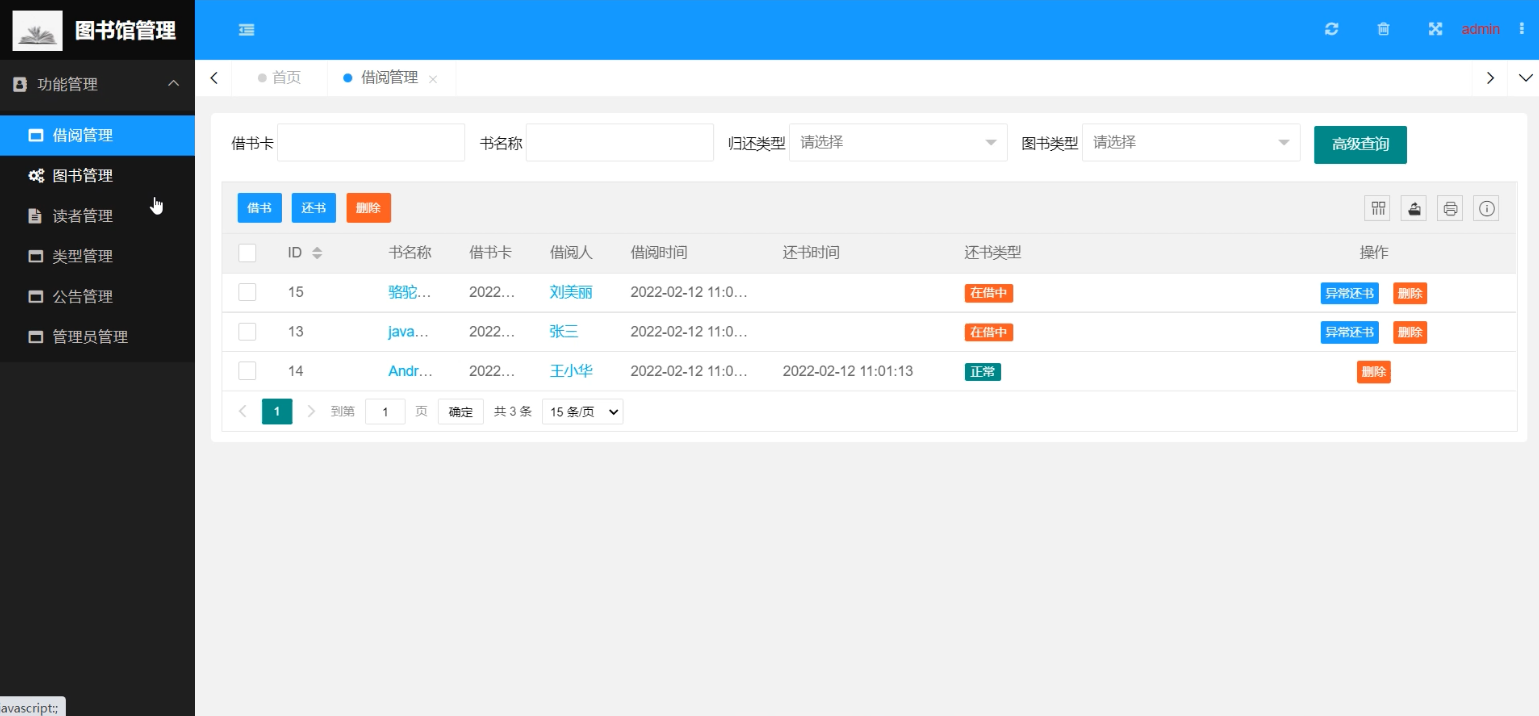
Task: Open the 归还类型 dropdown
Action: pos(898,142)
